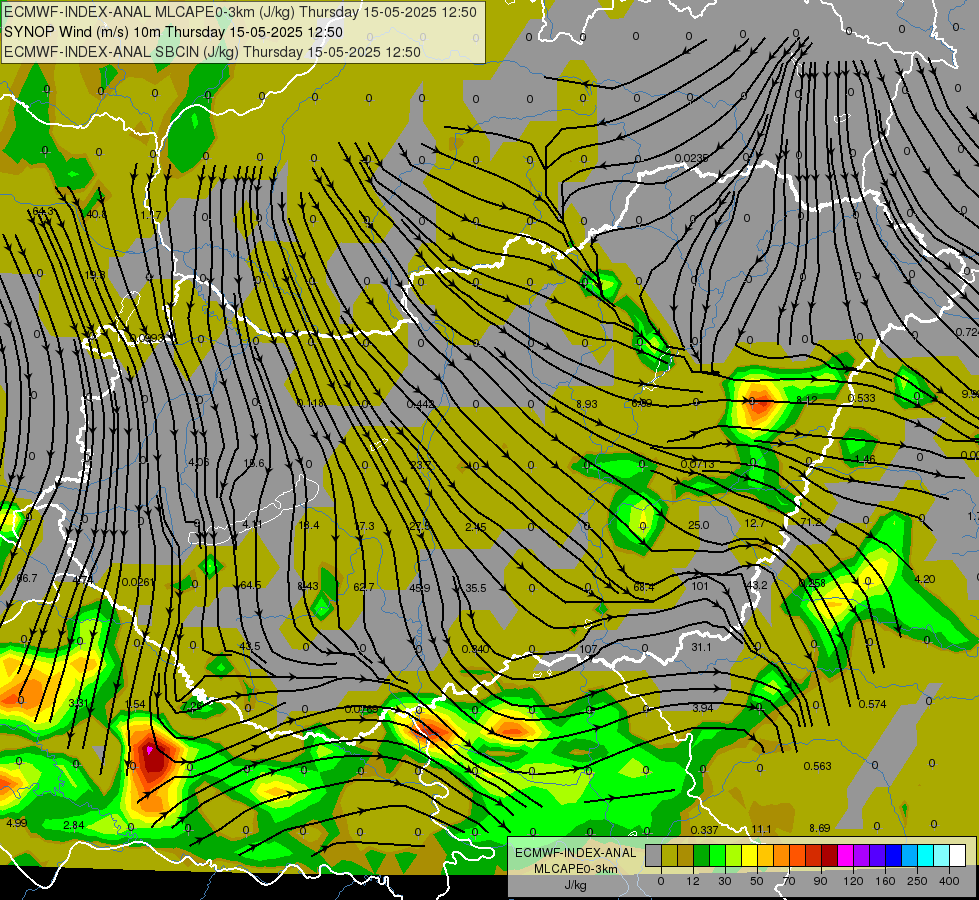979x900 pixels.
Task: Click the map value 0.840
Action: click(476, 650)
